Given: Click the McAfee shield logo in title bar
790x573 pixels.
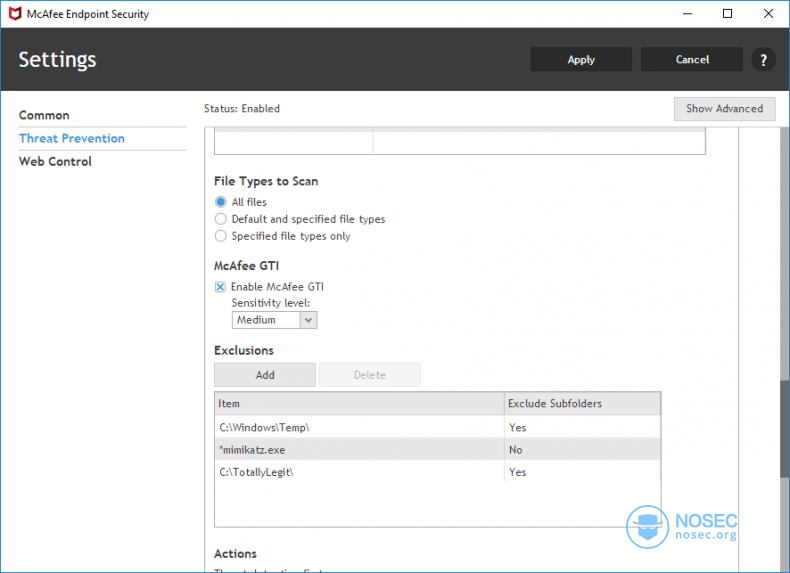Looking at the screenshot, I should click(x=15, y=14).
